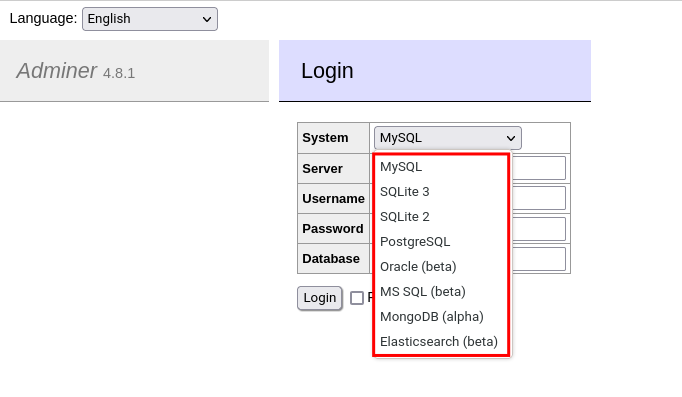
Task: Click the Login button
Action: tap(320, 298)
